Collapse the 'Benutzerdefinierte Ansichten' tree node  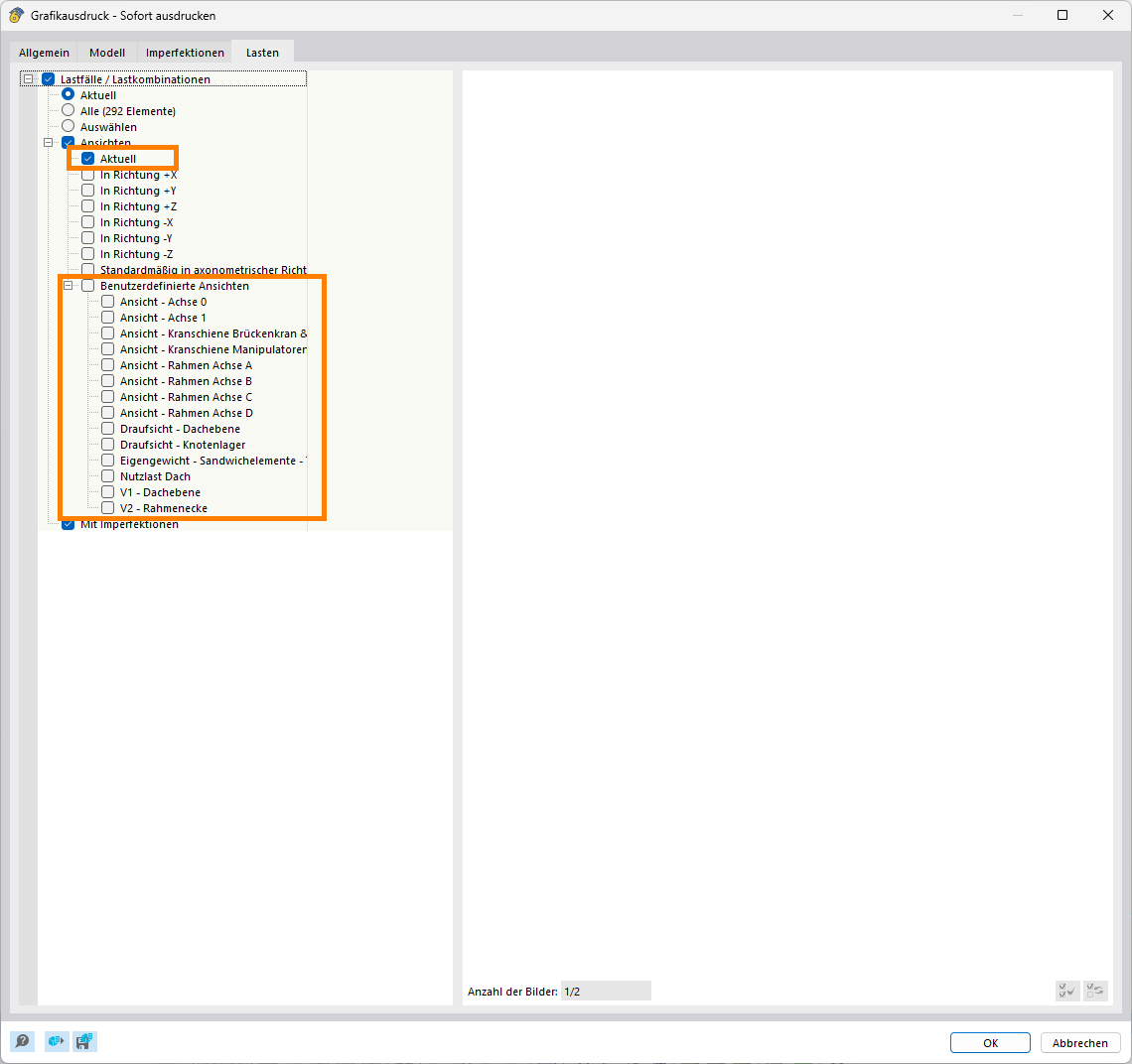(69, 286)
